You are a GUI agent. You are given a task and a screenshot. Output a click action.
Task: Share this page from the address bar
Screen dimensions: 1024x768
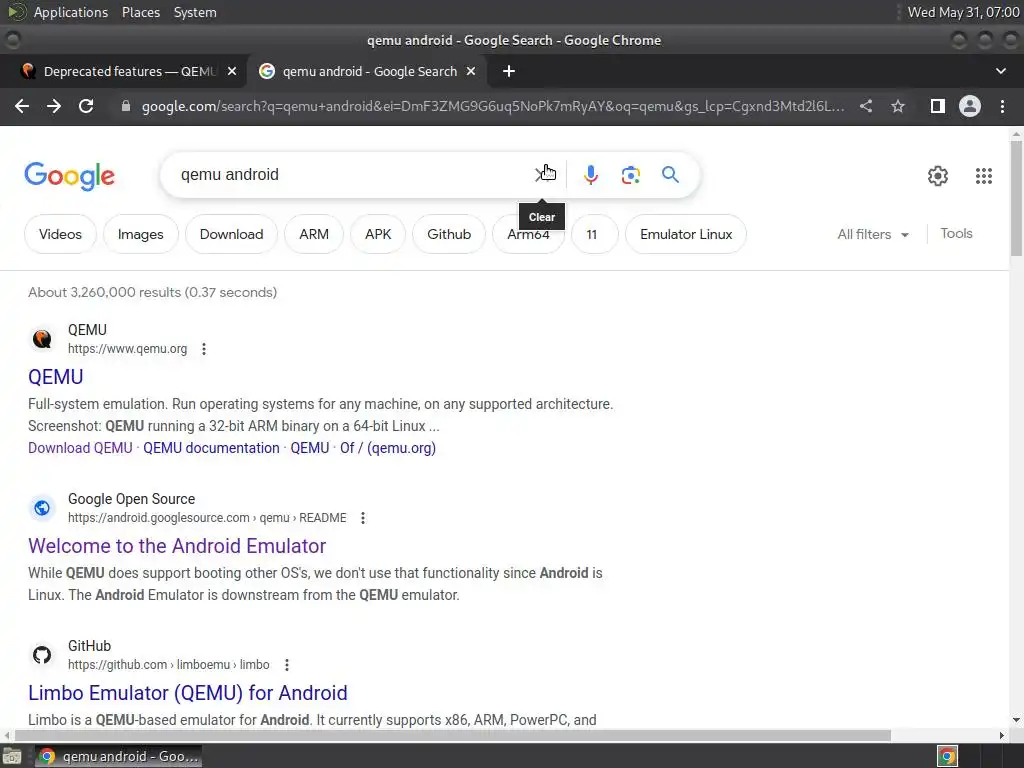866,106
